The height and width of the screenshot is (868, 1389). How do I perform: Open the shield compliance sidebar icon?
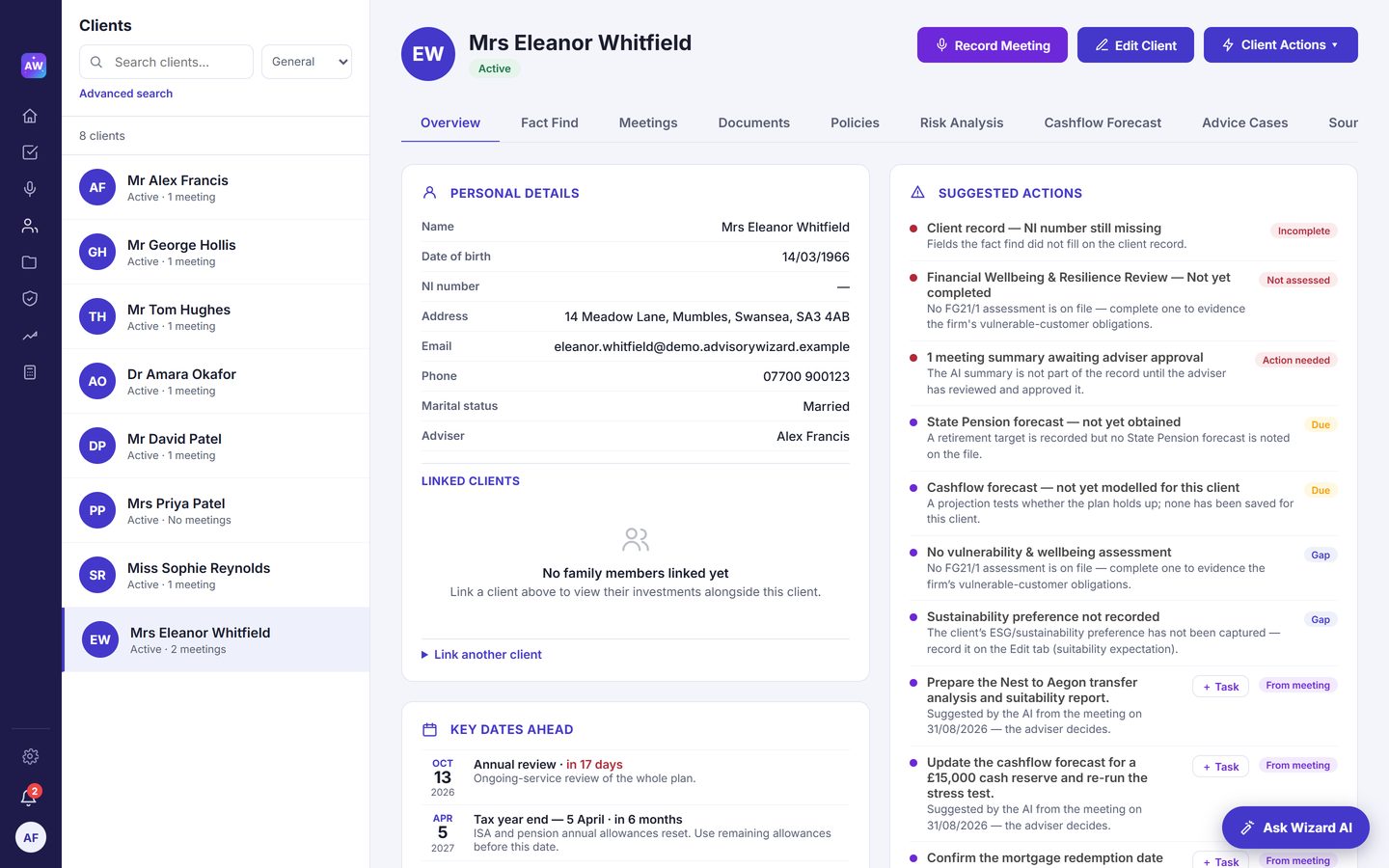(x=30, y=299)
